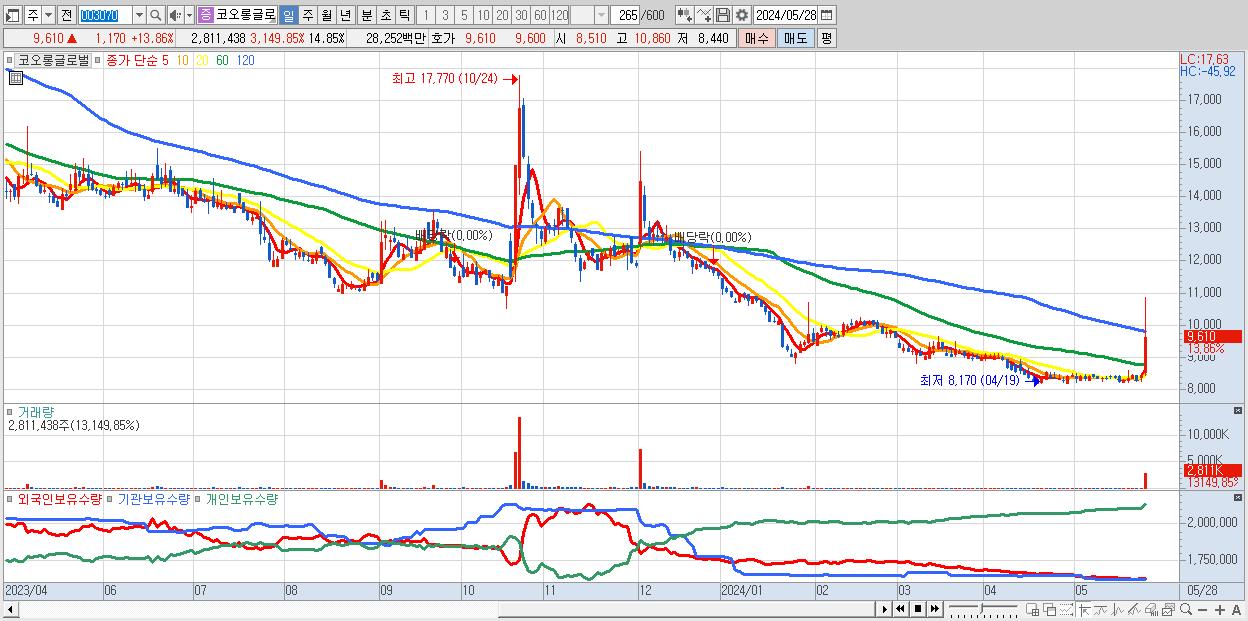Click the chart window icon at top-left
The image size is (1248, 621).
pyautogui.click(x=13, y=15)
